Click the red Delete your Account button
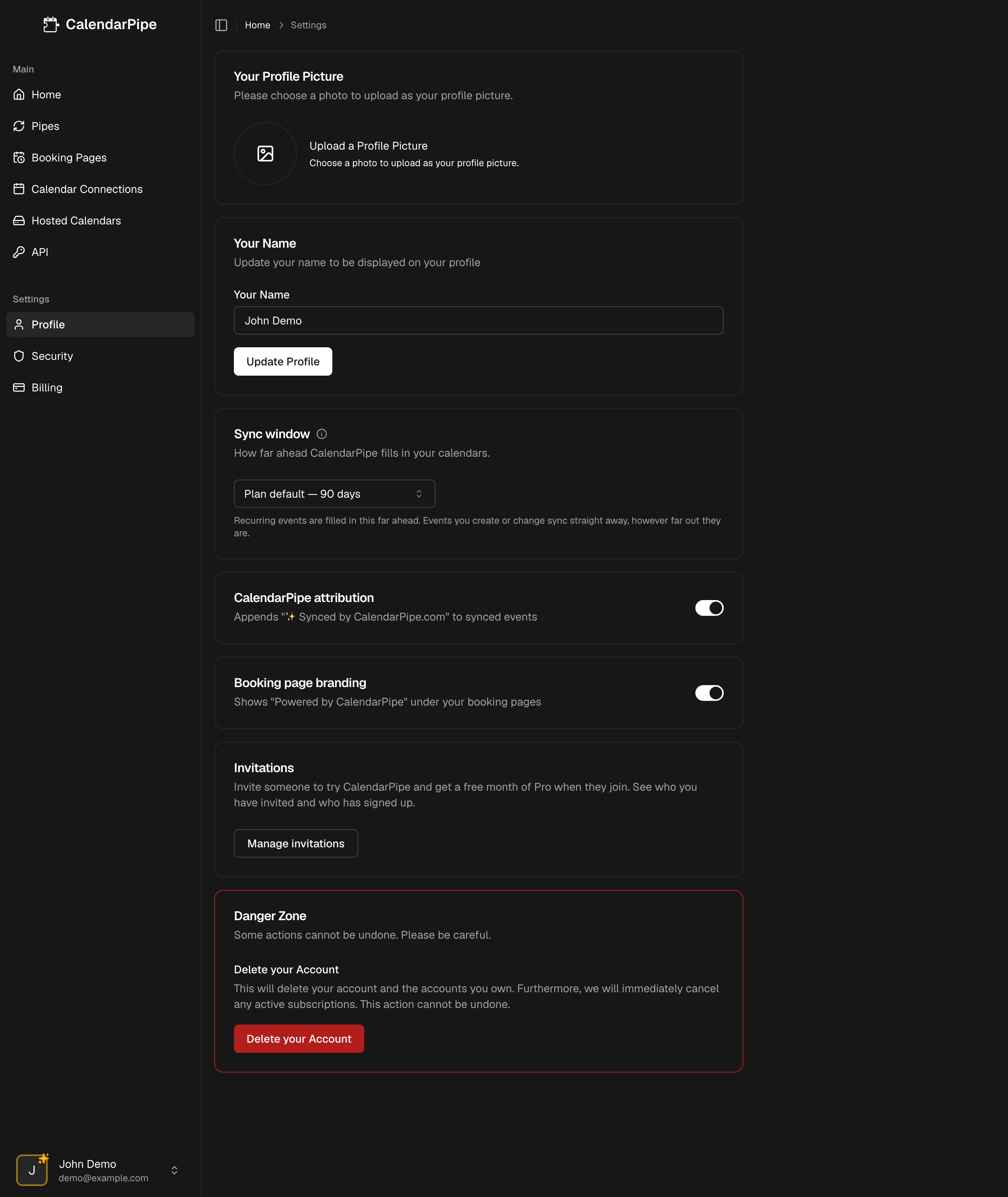The image size is (1008, 1197). pyautogui.click(x=299, y=1038)
